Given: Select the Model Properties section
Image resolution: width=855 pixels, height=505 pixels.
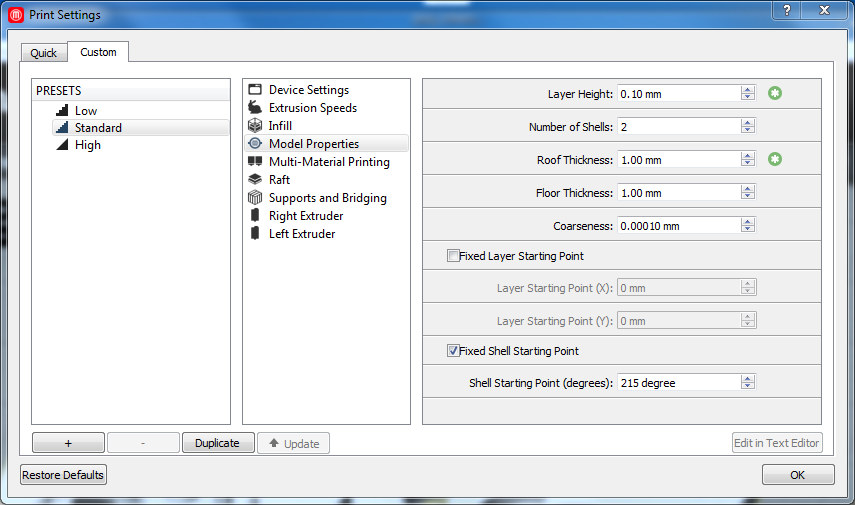Looking at the screenshot, I should 326,143.
